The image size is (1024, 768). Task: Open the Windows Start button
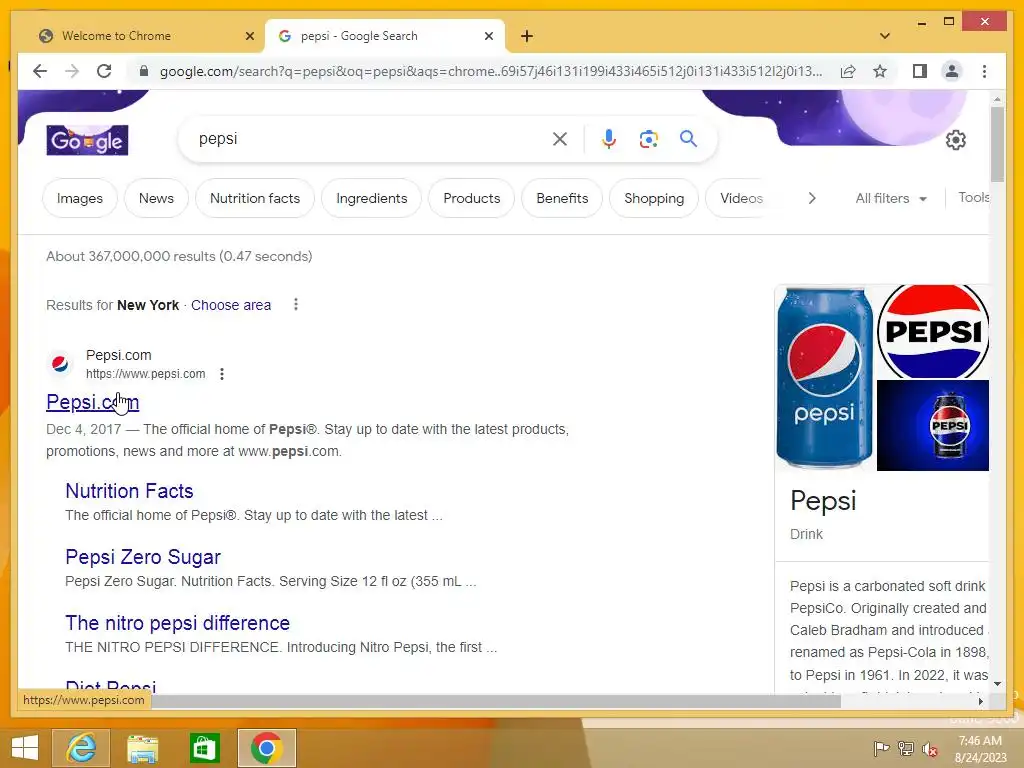25,747
